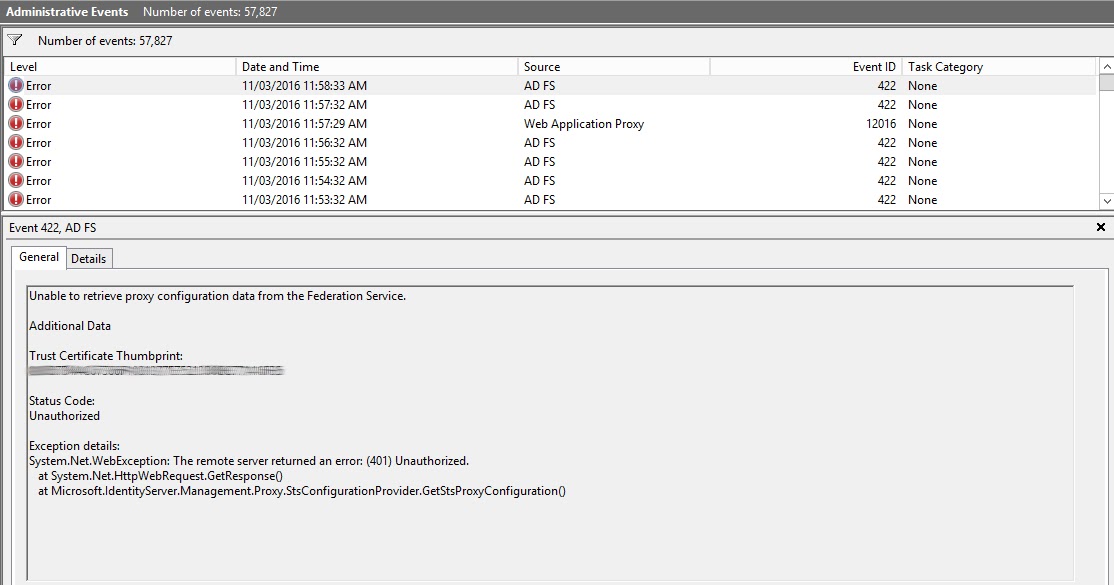Click the error icon on the 11:53:32 AM row
Image resolution: width=1114 pixels, height=585 pixels.
click(x=13, y=199)
